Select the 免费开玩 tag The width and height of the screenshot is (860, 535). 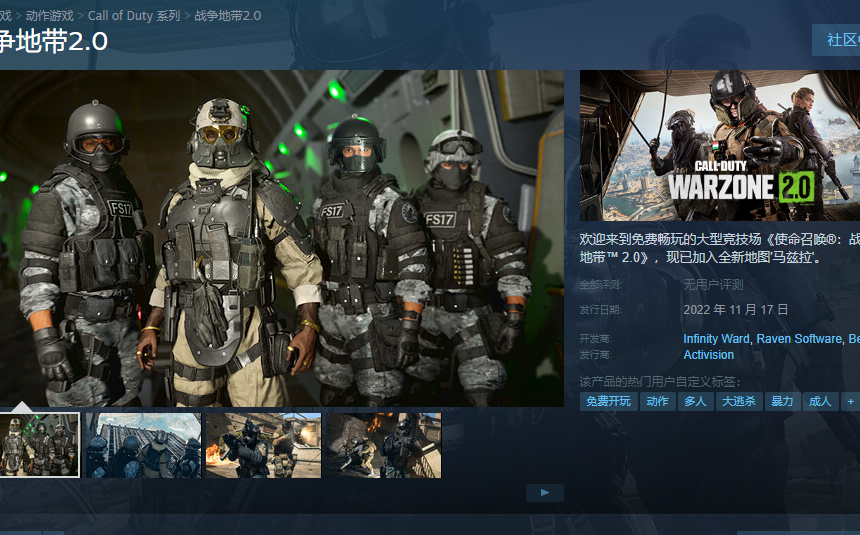pos(609,401)
